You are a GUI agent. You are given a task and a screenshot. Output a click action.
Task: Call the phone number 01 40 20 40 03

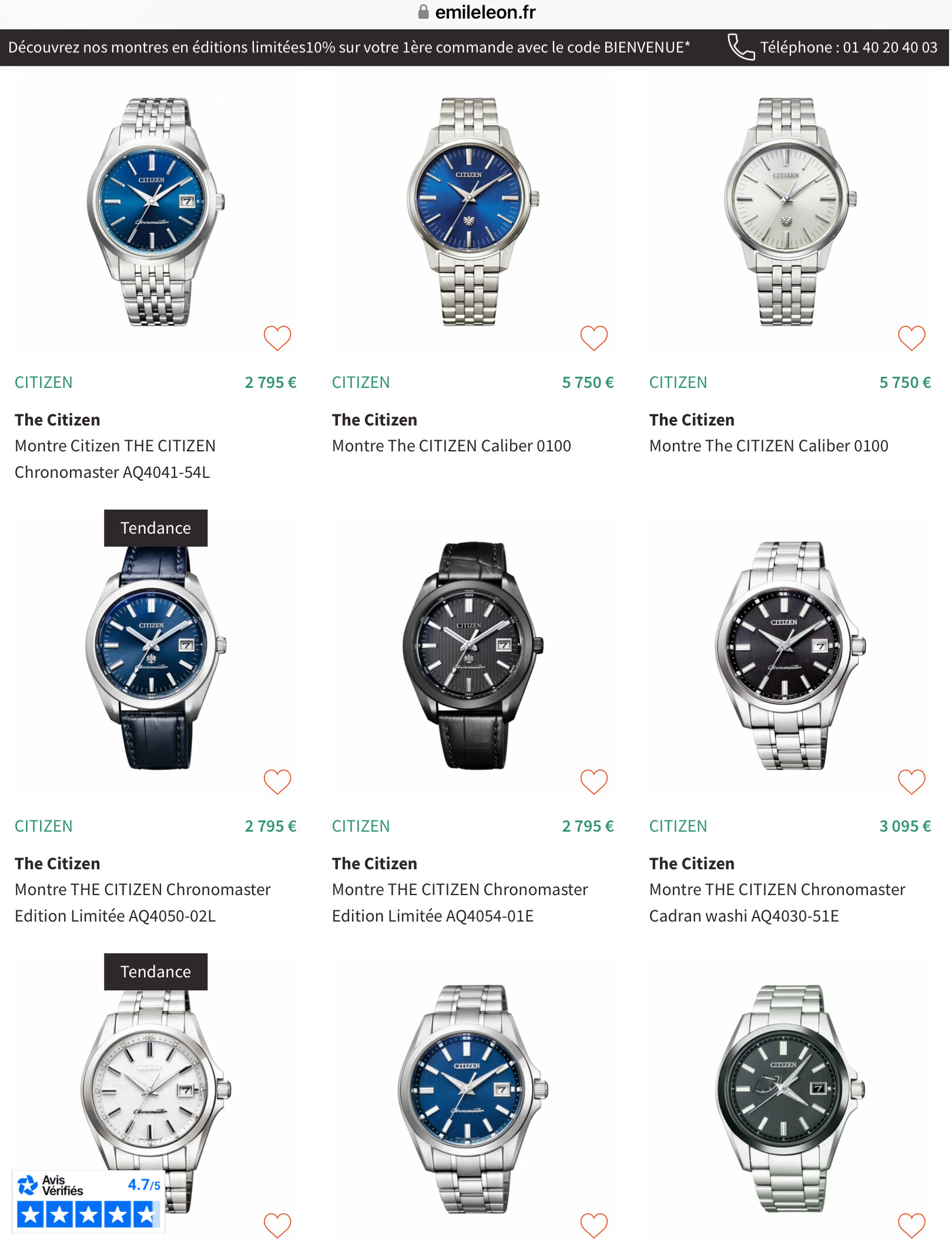pyautogui.click(x=849, y=47)
